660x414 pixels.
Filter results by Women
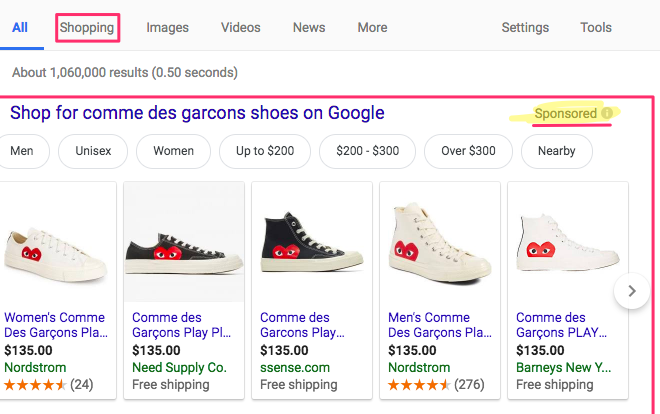[x=173, y=151]
